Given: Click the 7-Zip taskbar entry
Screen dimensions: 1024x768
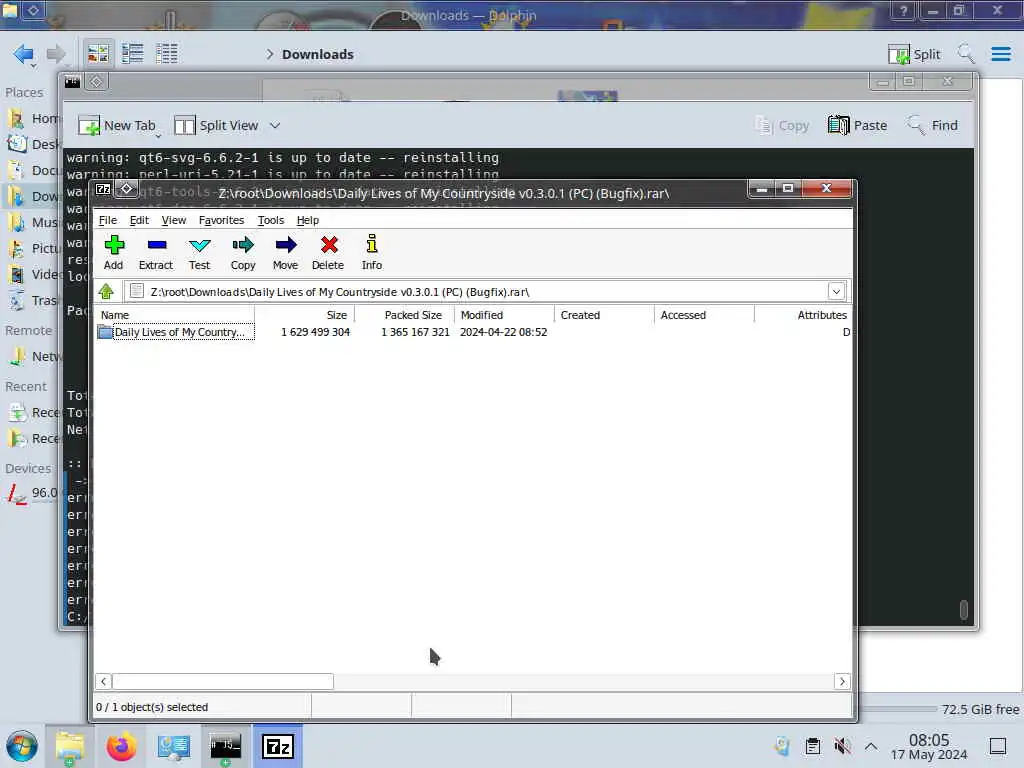Looking at the screenshot, I should pyautogui.click(x=278, y=746).
